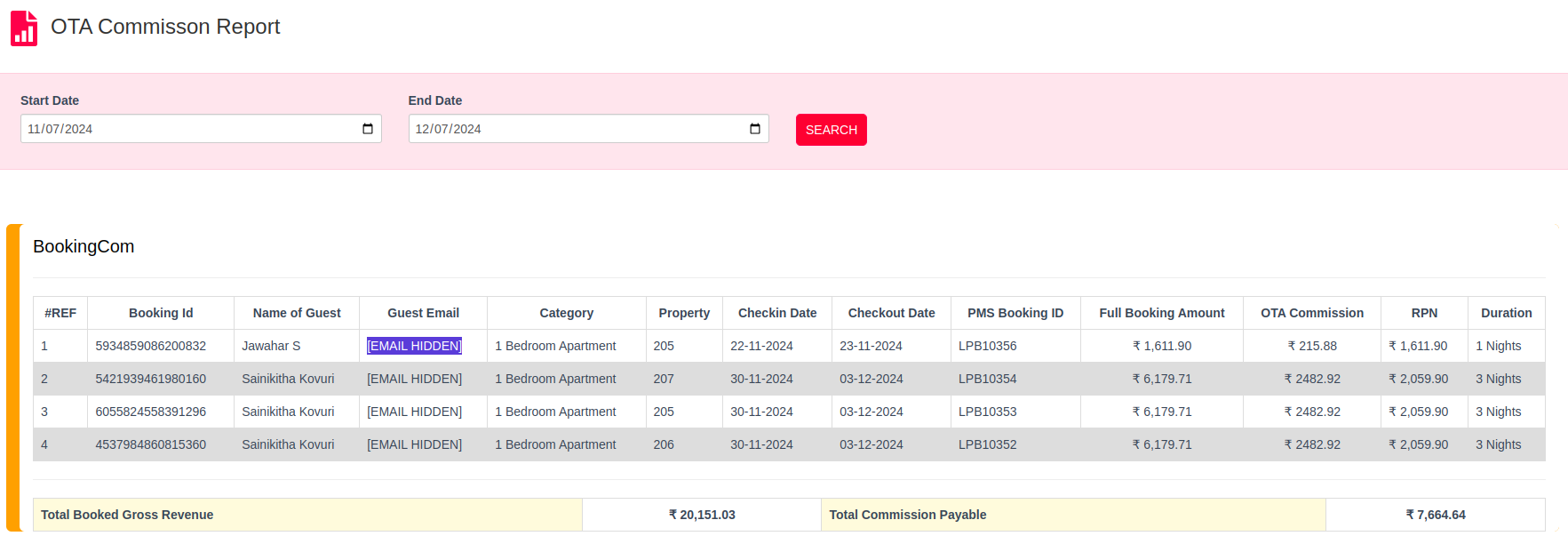Click the Start Date label
Image resolution: width=1568 pixels, height=536 pixels.
click(50, 100)
